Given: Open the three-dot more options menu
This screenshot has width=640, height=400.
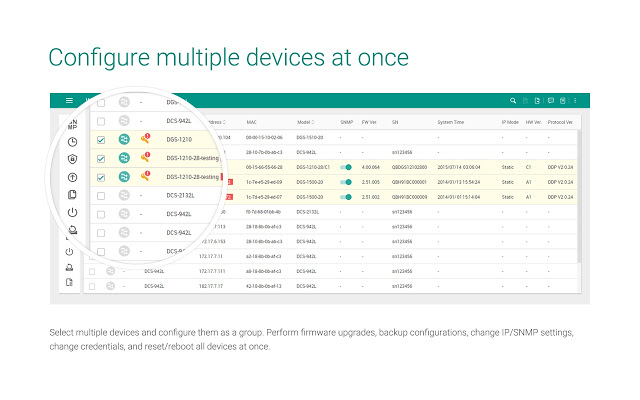Looking at the screenshot, I should tap(575, 101).
